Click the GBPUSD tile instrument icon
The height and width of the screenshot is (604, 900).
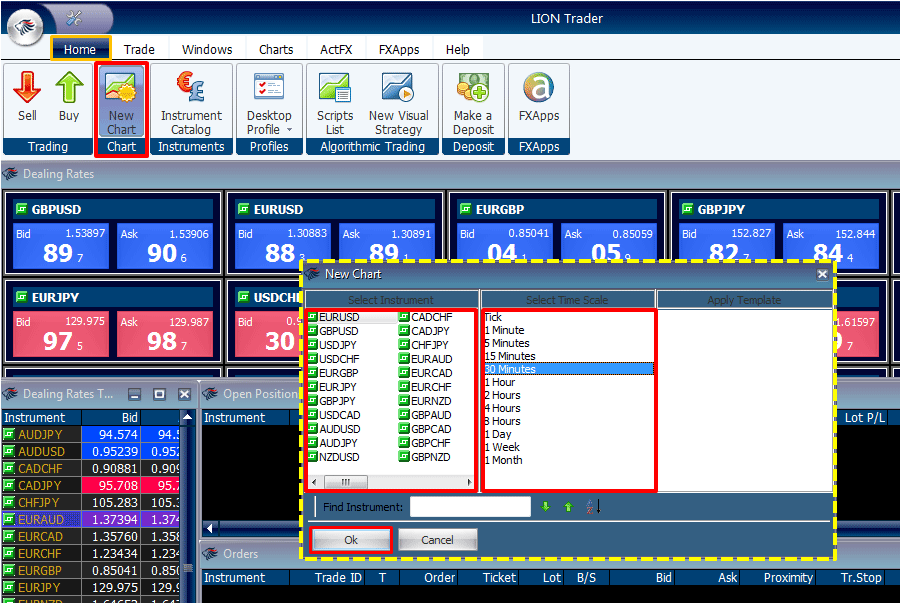pyautogui.click(x=21, y=208)
